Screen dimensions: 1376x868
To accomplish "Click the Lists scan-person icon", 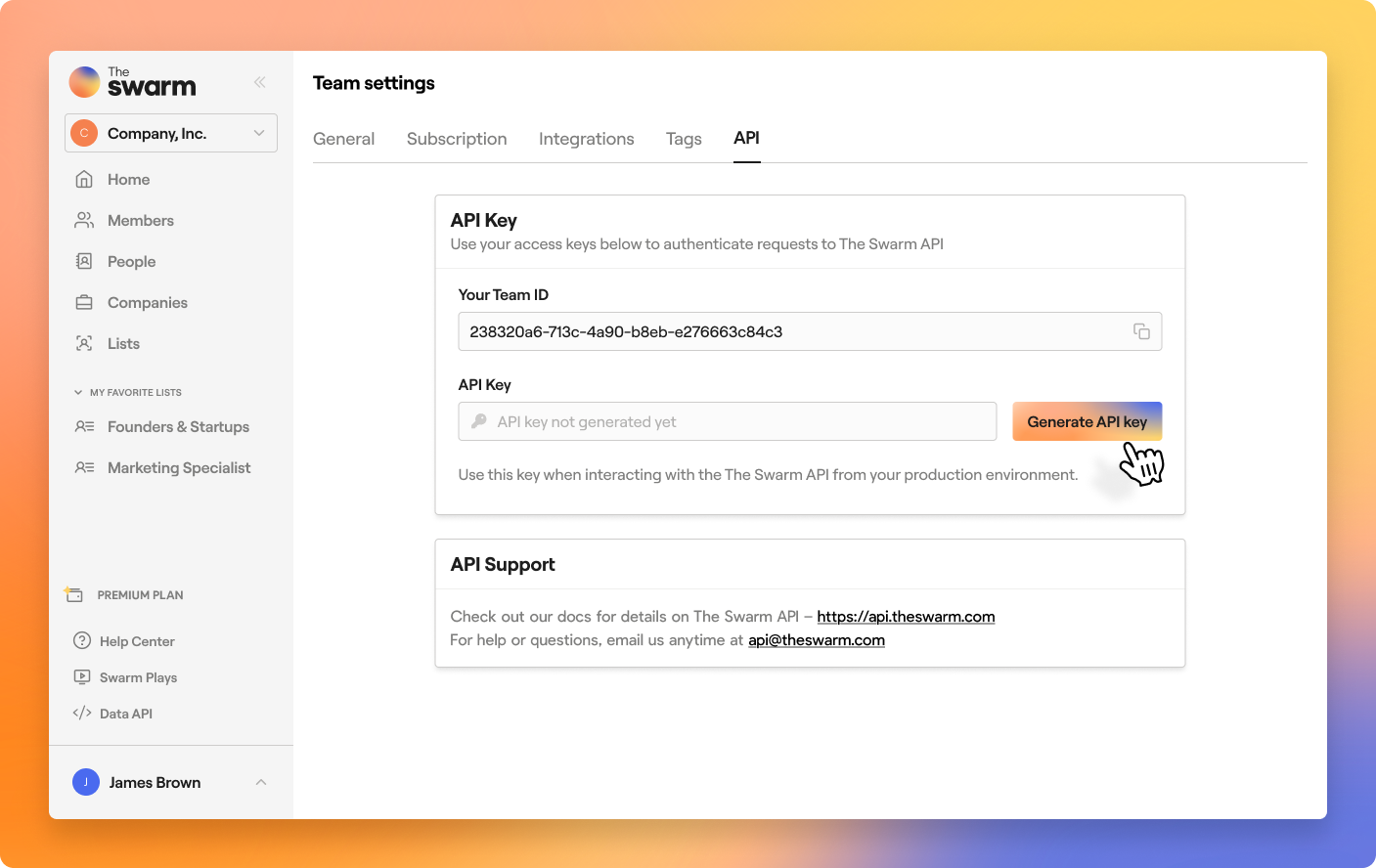I will tap(84, 344).
